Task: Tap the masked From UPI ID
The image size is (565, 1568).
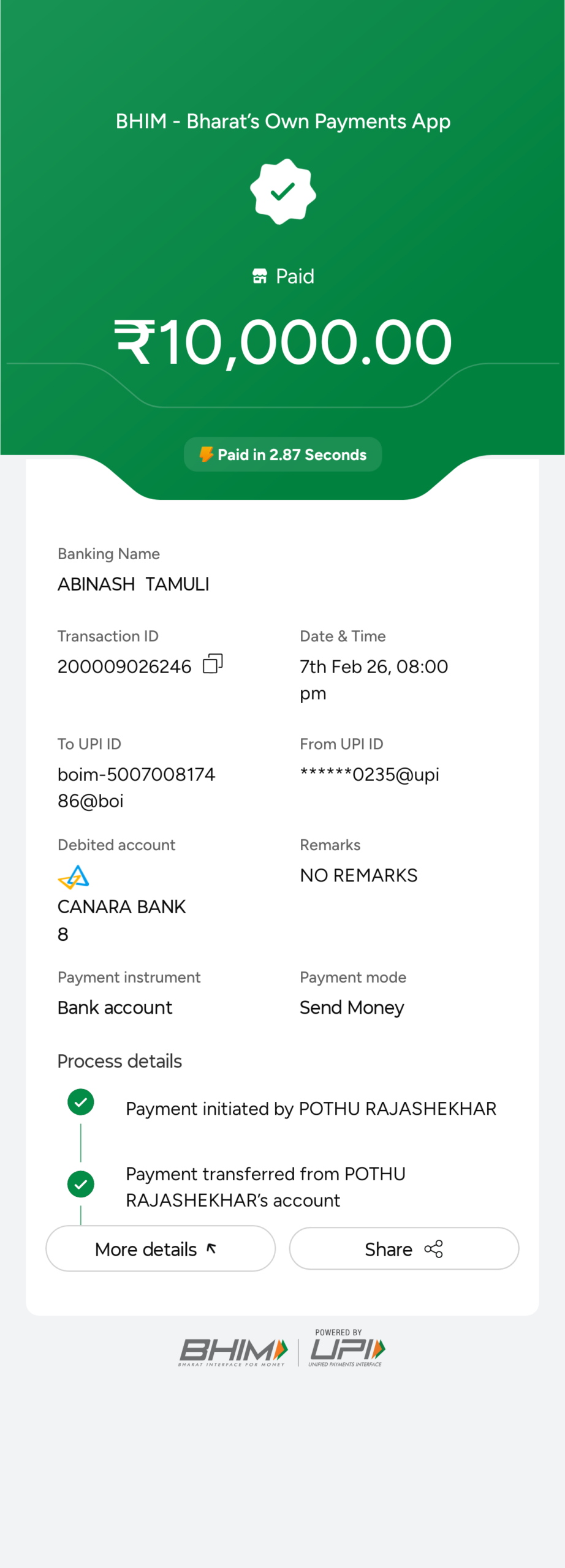Action: [370, 775]
